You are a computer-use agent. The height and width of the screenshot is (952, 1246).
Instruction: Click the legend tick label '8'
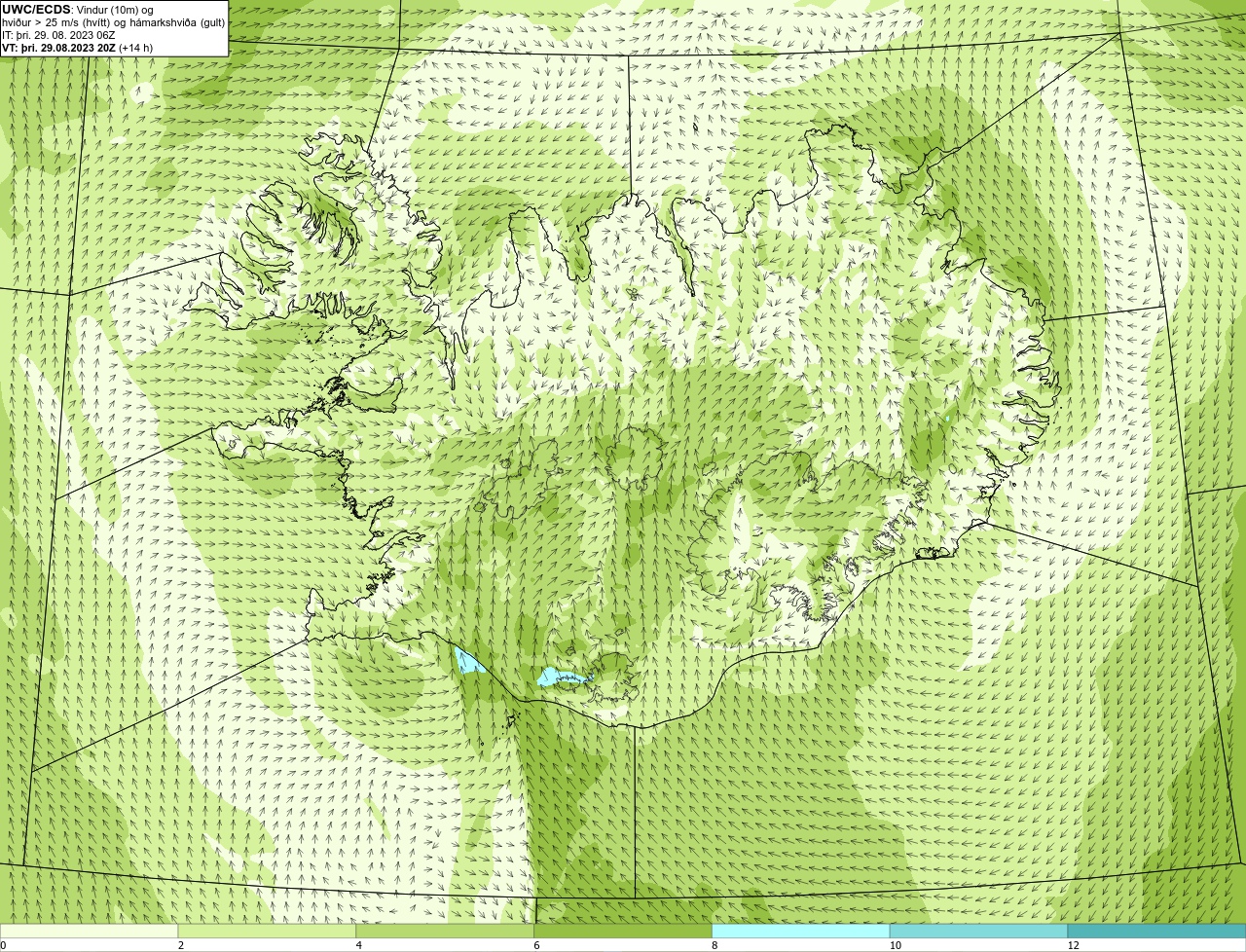[715, 945]
